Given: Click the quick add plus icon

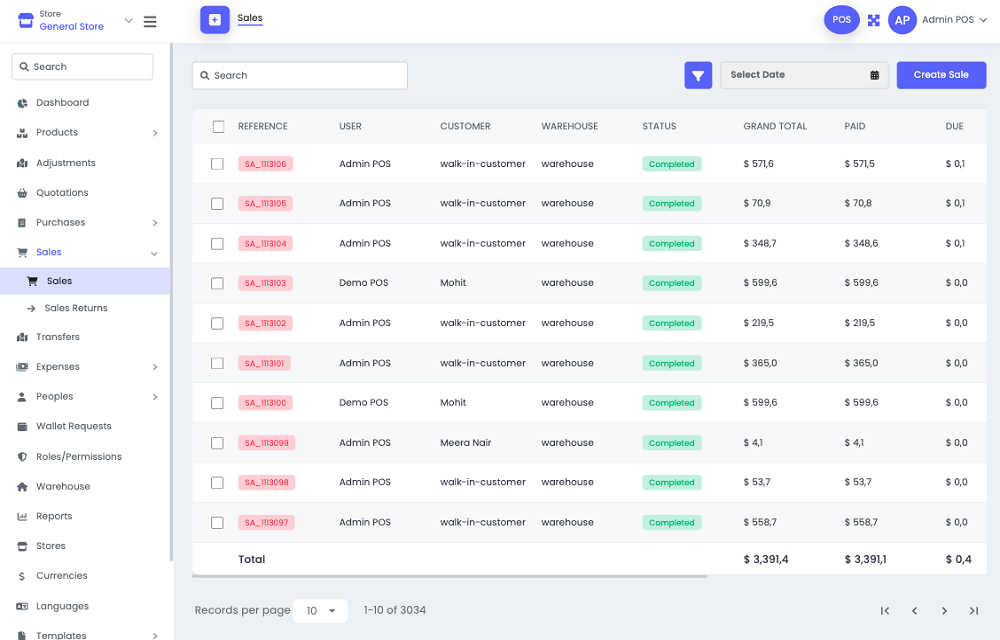Looking at the screenshot, I should [215, 20].
